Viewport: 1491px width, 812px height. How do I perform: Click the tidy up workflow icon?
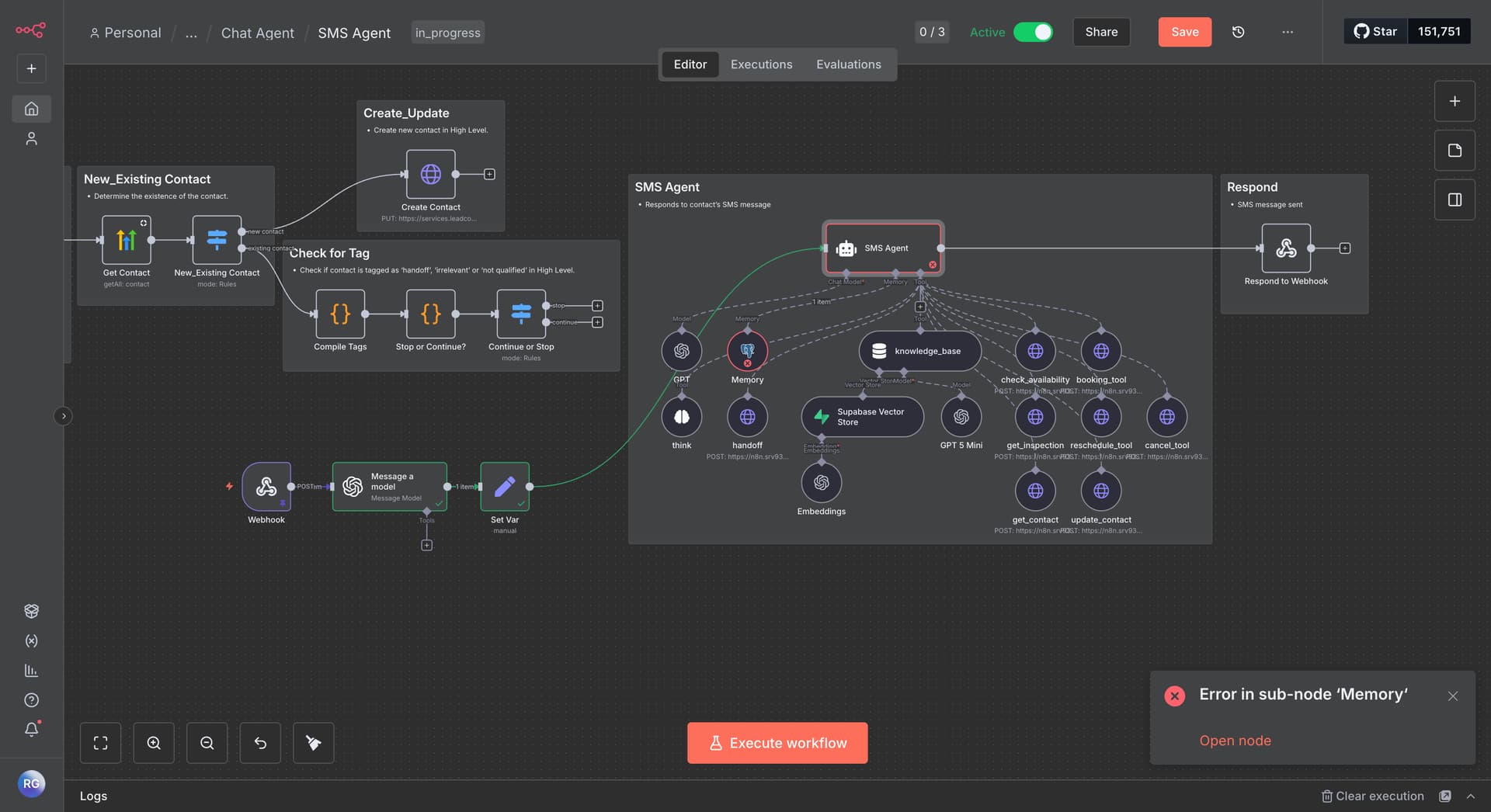(x=313, y=743)
